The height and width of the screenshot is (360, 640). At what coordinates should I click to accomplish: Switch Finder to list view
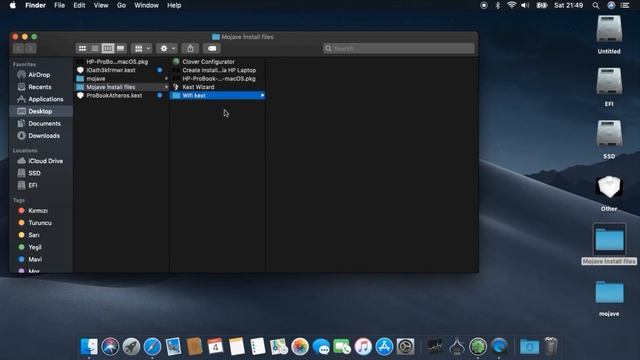pos(95,48)
